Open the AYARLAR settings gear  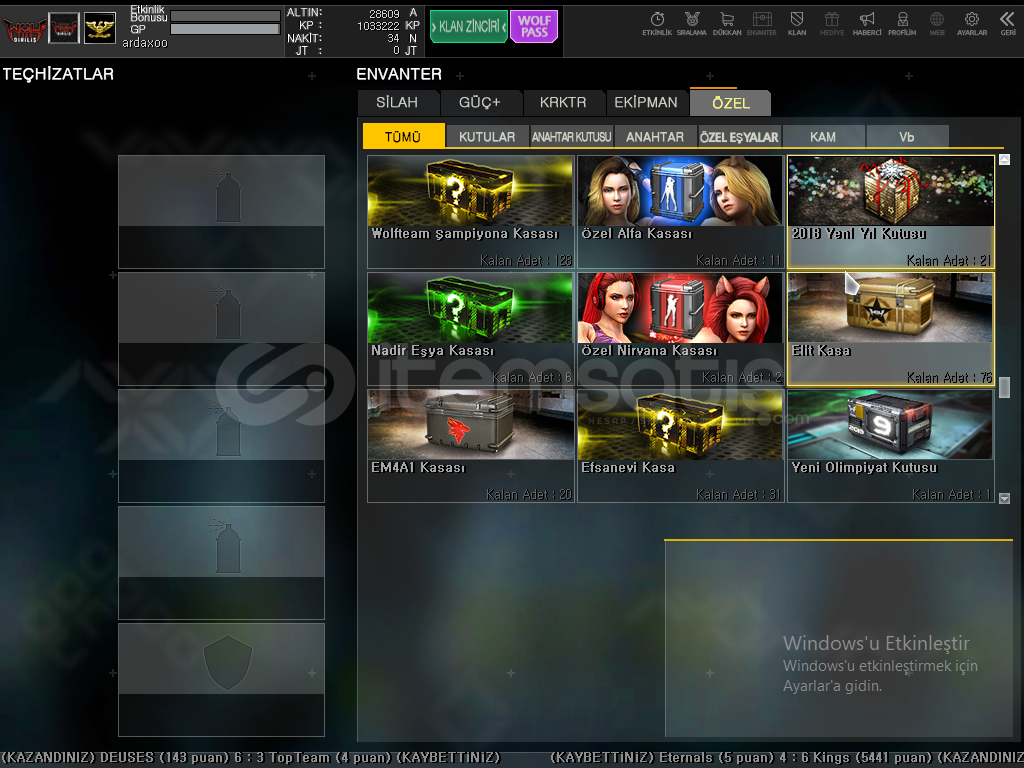click(x=972, y=24)
